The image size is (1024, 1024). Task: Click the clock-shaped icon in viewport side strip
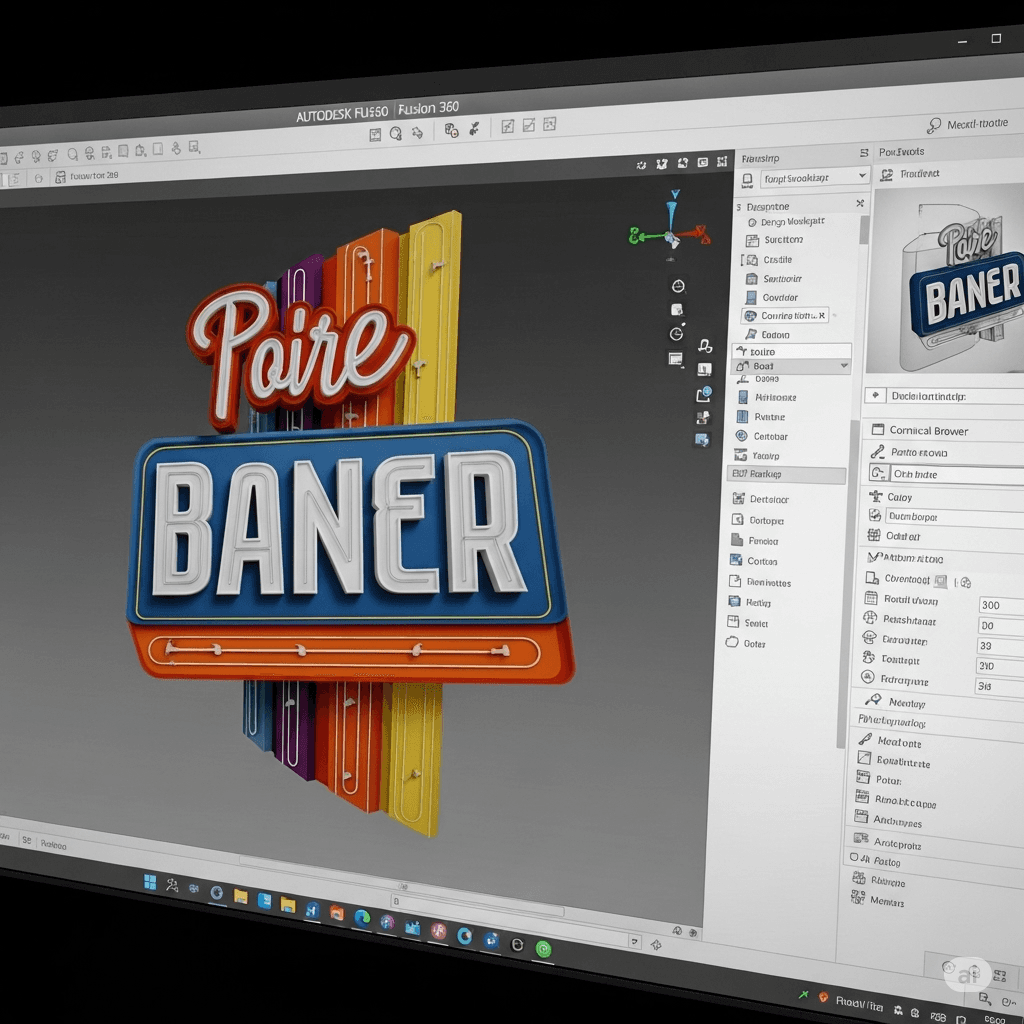click(676, 286)
